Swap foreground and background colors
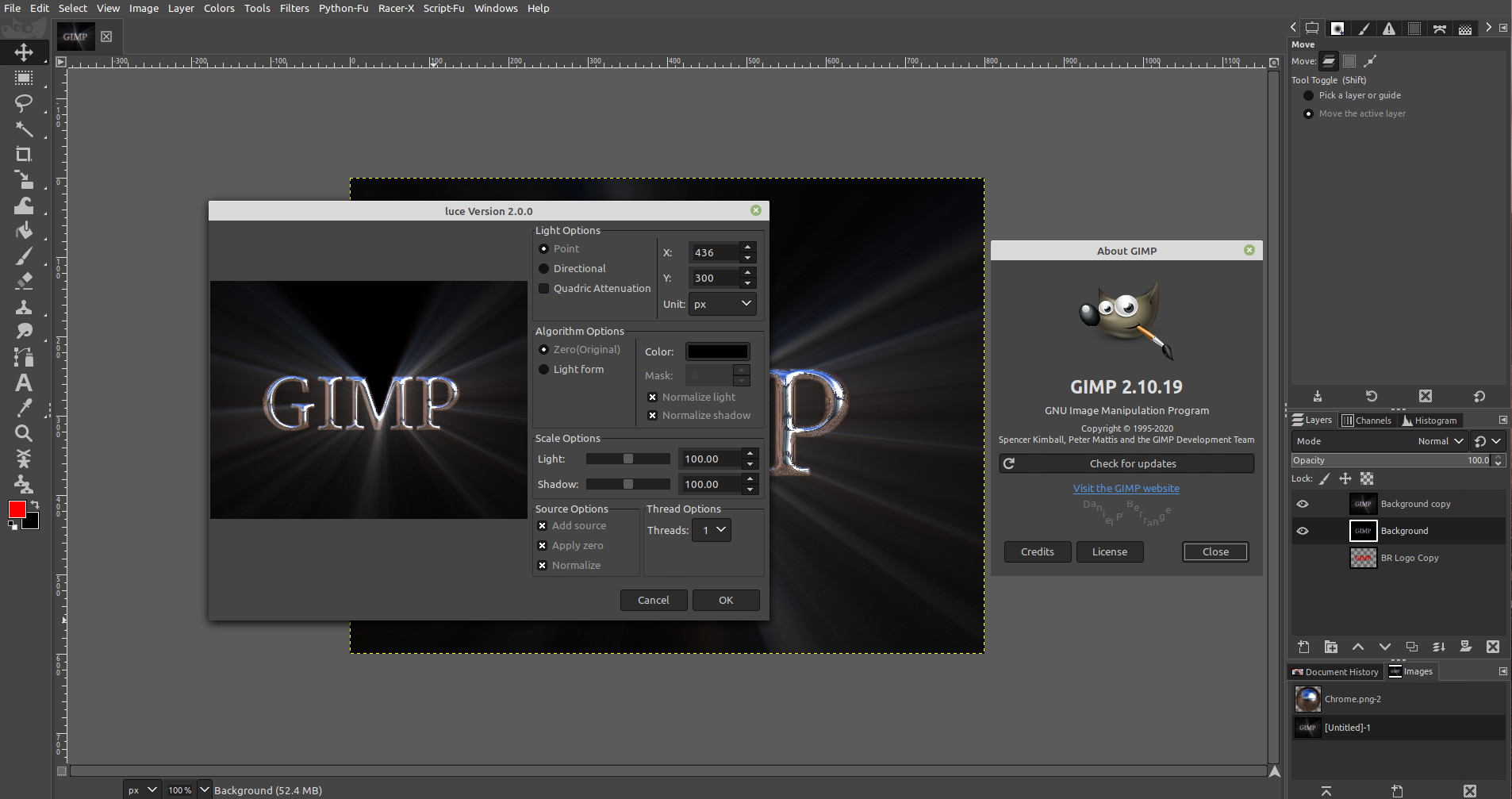 [35, 505]
